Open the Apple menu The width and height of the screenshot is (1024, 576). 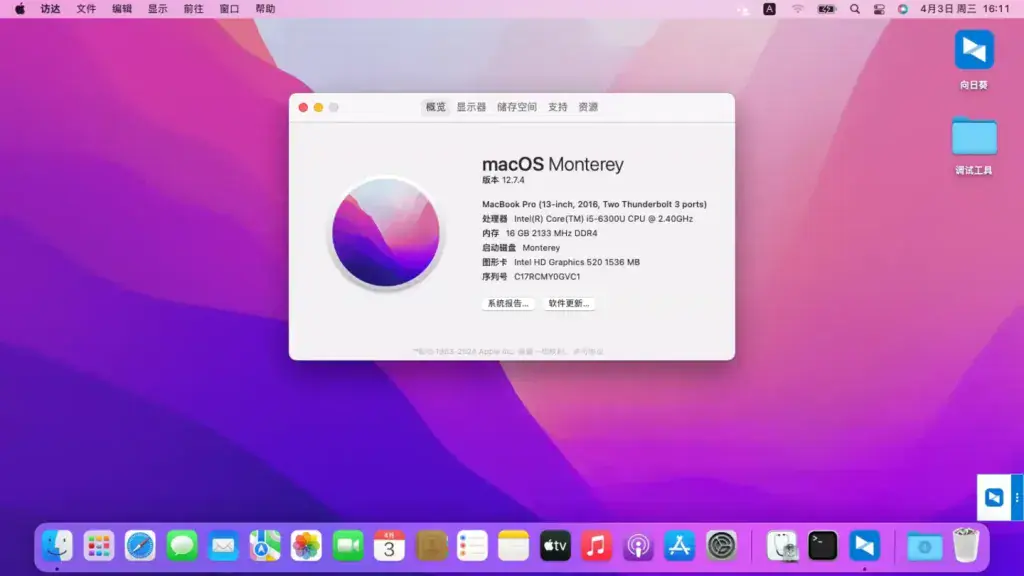click(x=20, y=9)
